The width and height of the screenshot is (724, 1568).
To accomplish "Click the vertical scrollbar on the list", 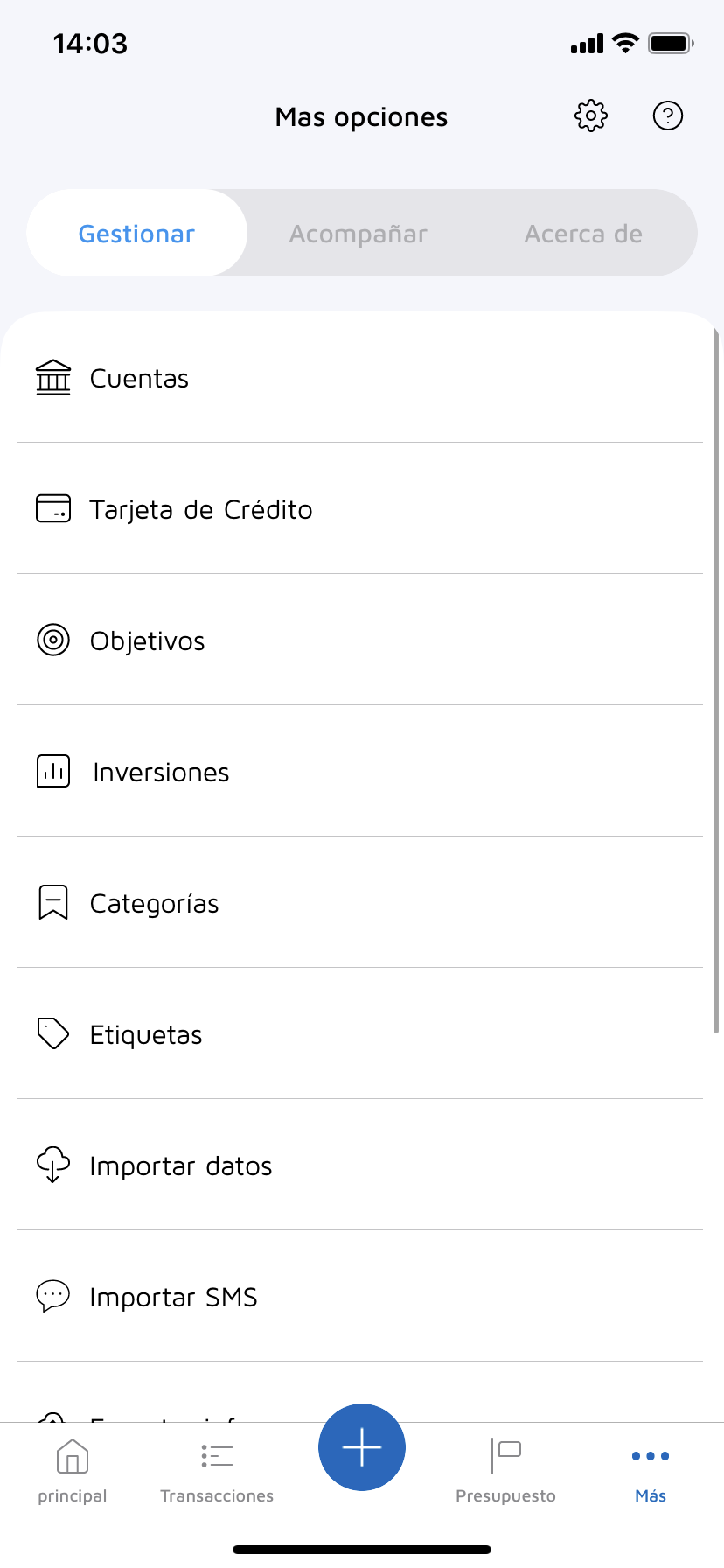I will coord(716,682).
